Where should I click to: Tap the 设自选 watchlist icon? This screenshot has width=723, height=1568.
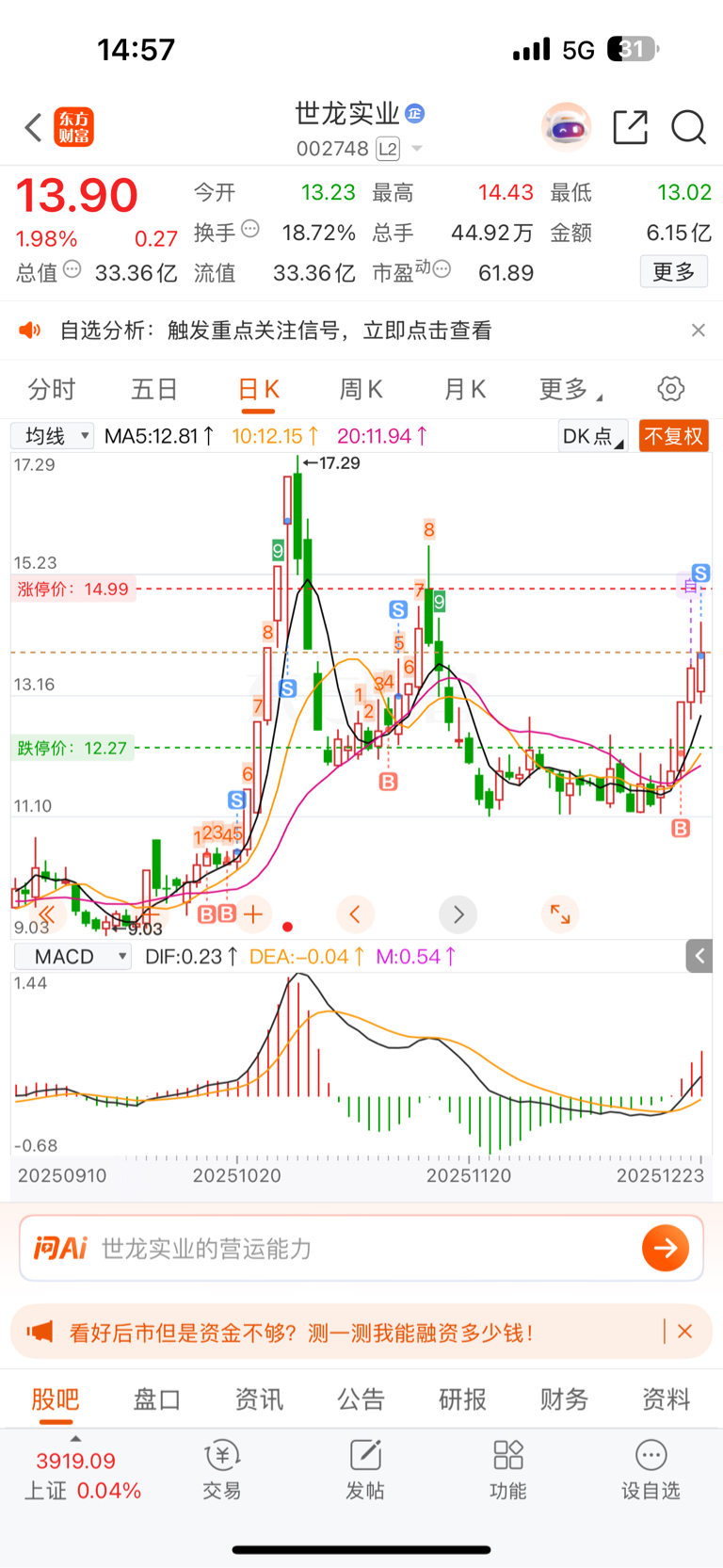(x=651, y=1470)
